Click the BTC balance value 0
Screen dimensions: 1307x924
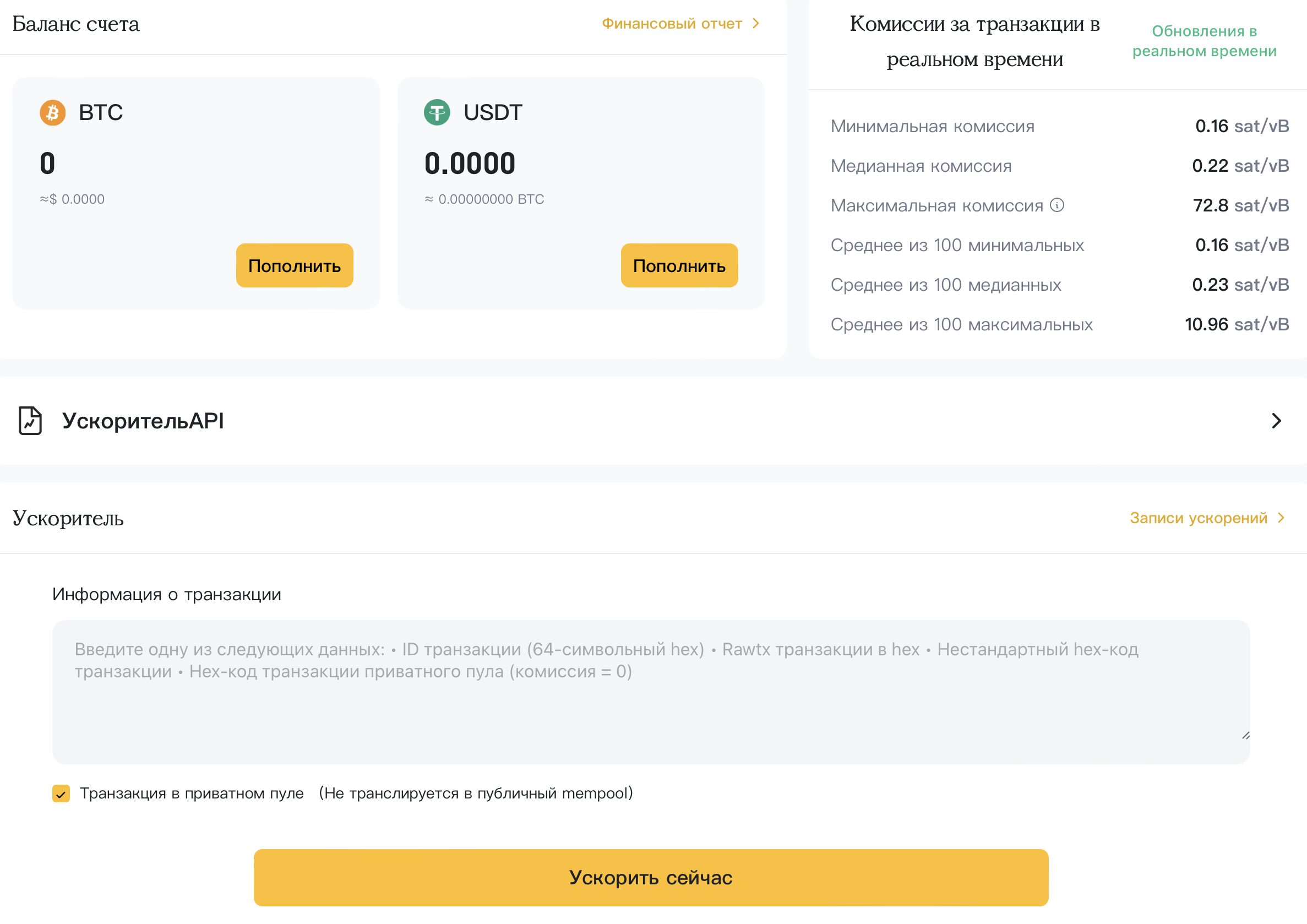pos(47,164)
